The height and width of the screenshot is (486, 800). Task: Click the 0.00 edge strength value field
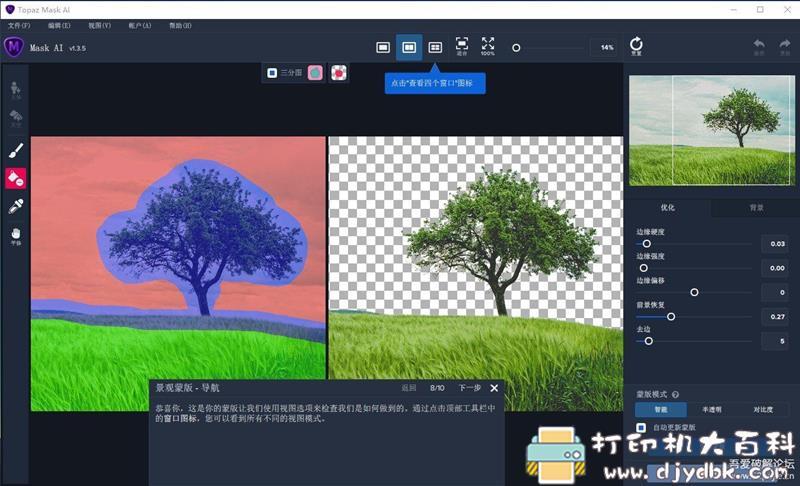[774, 268]
